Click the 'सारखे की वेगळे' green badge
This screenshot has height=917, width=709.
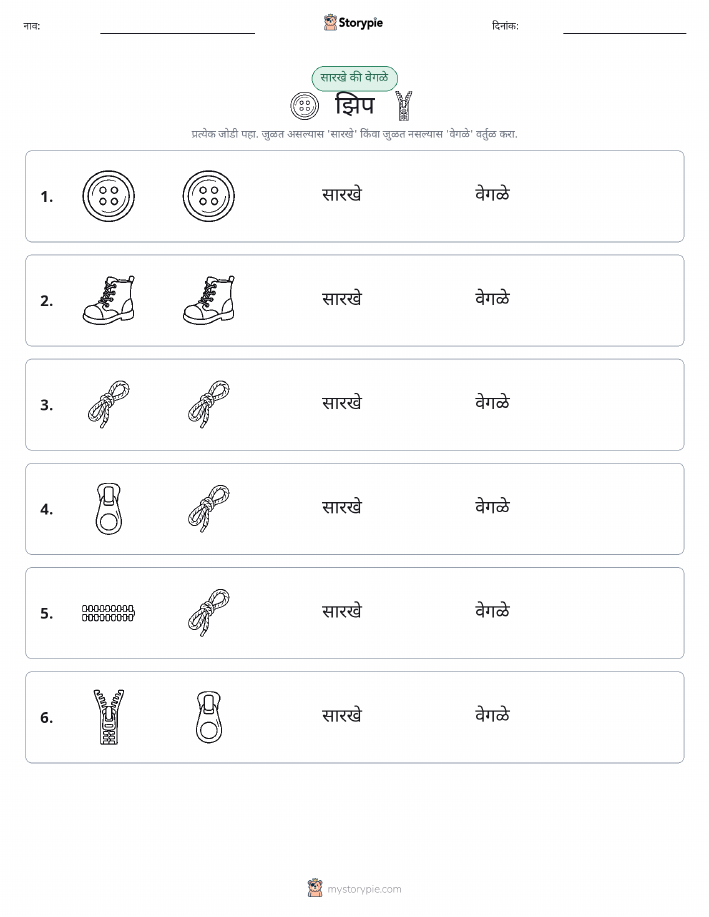pos(354,78)
